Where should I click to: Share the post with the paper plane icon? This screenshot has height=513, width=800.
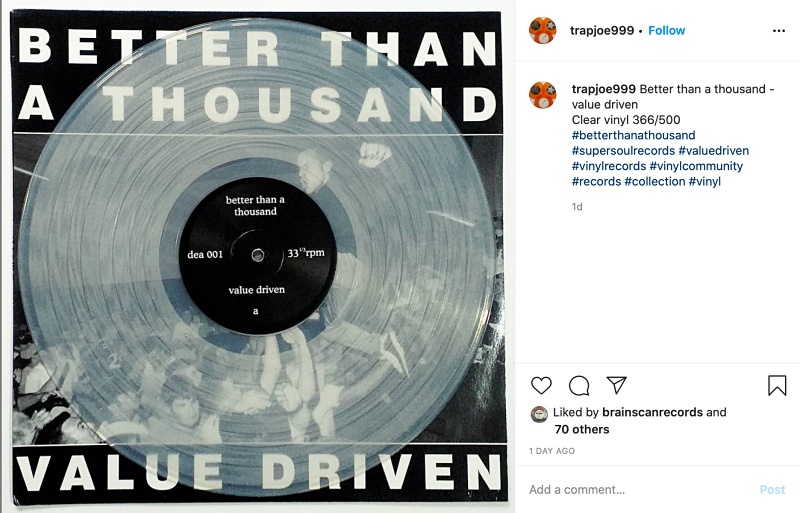(616, 385)
